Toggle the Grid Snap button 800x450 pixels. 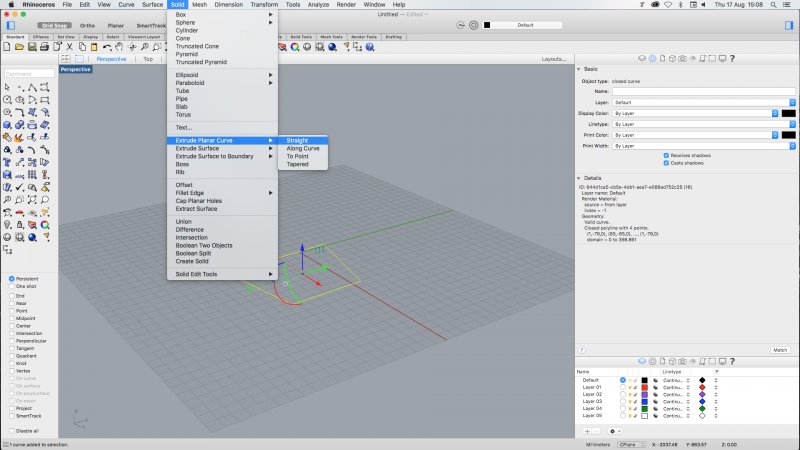[x=55, y=26]
